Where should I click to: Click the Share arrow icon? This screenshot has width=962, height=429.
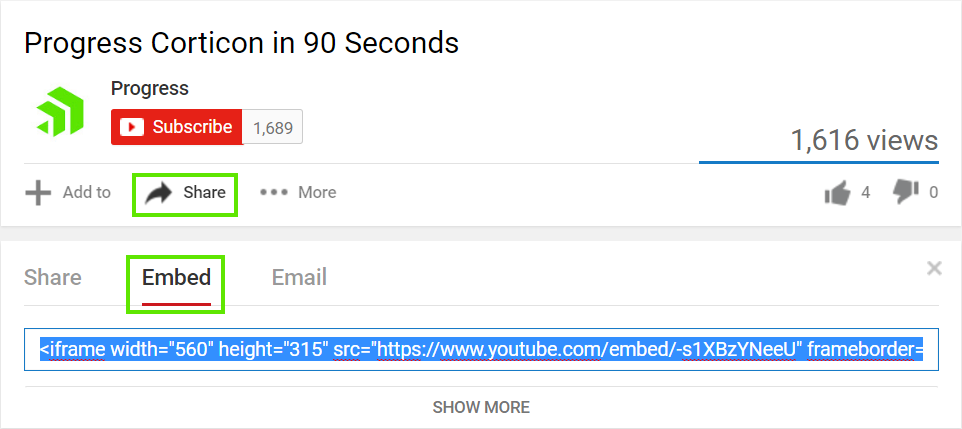pyautogui.click(x=158, y=193)
